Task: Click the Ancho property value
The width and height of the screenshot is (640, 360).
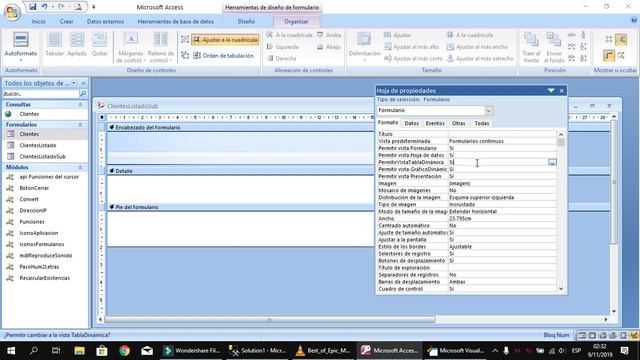Action: [502, 219]
